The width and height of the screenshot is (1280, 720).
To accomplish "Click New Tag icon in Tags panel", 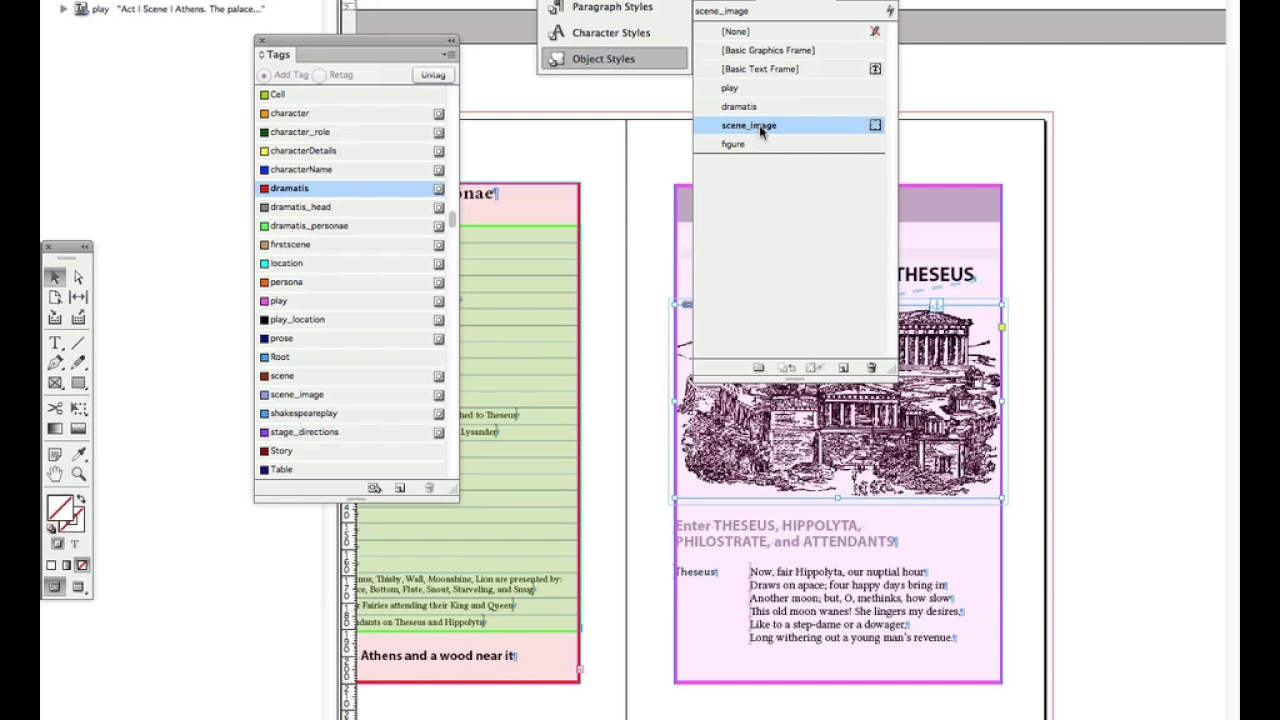I will (400, 488).
